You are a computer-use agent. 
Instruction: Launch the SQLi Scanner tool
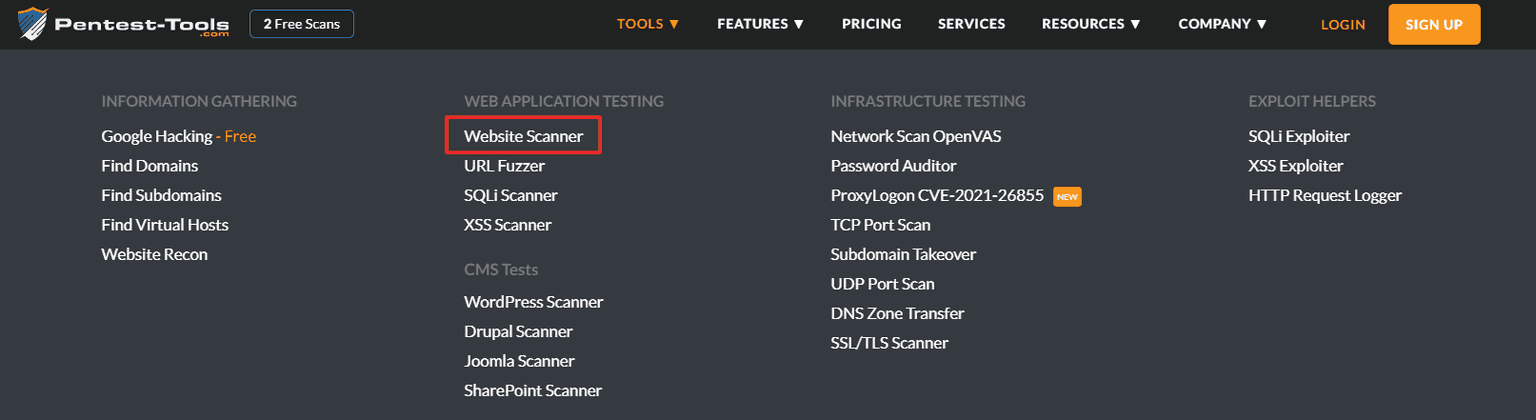[510, 195]
